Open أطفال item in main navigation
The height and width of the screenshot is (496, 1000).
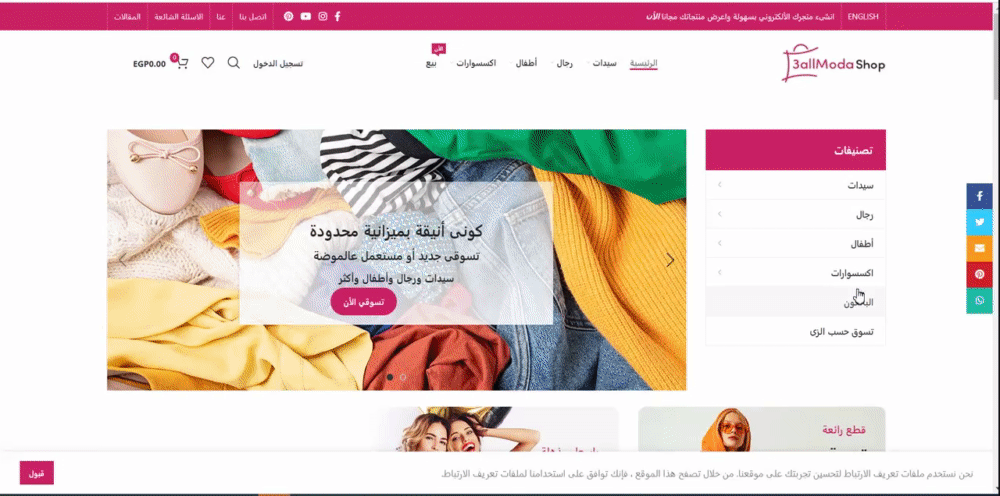click(x=527, y=63)
